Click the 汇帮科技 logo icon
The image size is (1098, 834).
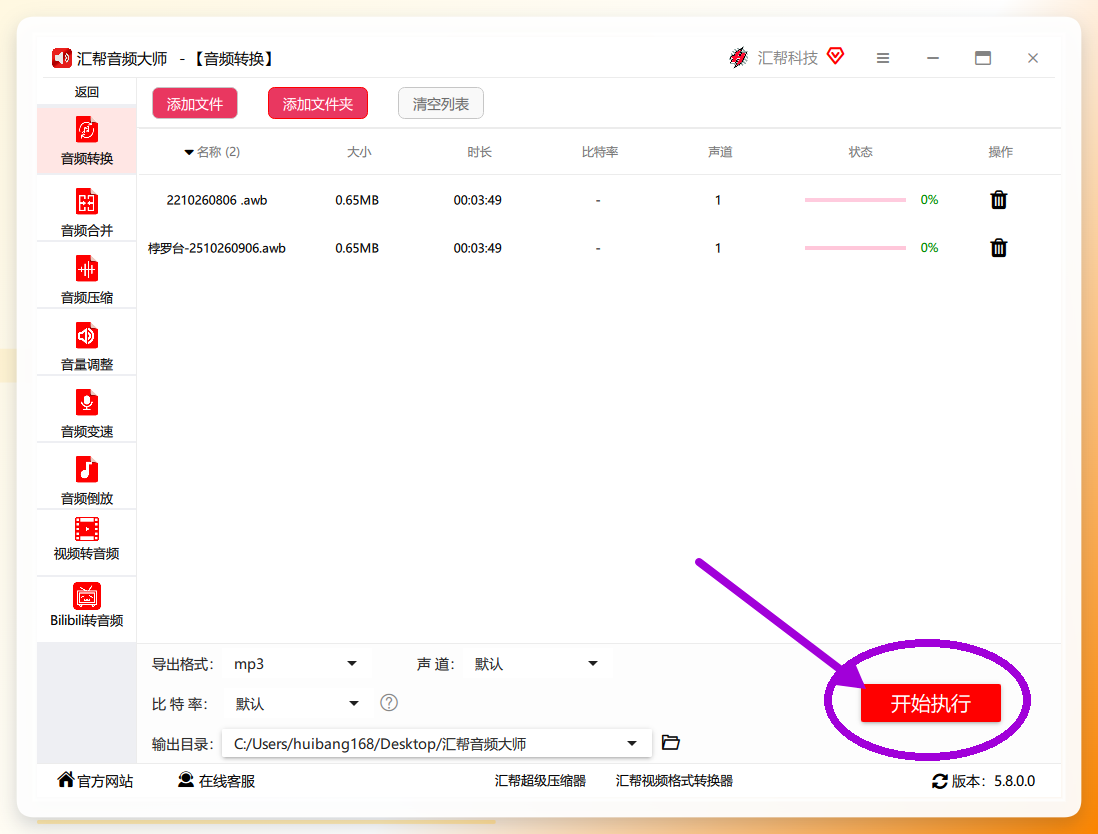tap(738, 57)
